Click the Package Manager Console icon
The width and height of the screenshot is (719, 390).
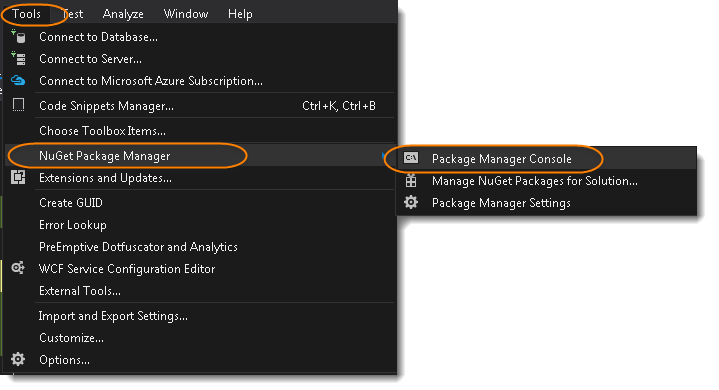(x=411, y=158)
